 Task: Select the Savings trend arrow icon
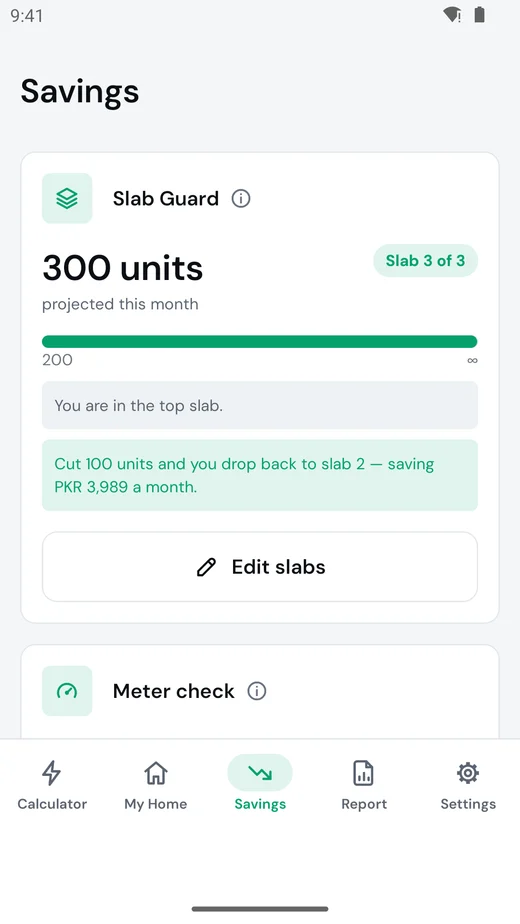coord(260,773)
